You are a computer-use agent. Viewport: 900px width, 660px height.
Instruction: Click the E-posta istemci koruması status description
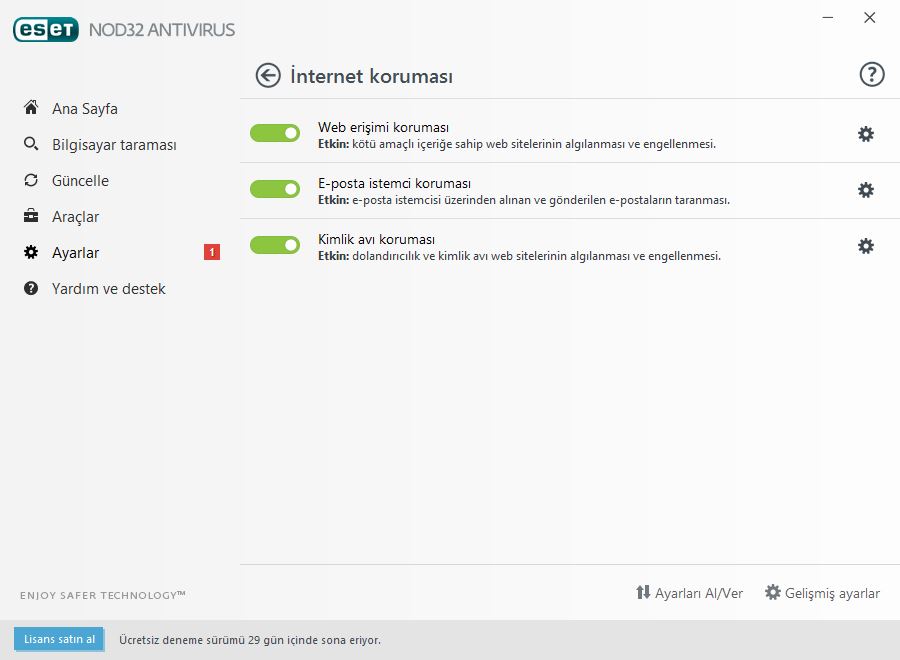coord(524,200)
